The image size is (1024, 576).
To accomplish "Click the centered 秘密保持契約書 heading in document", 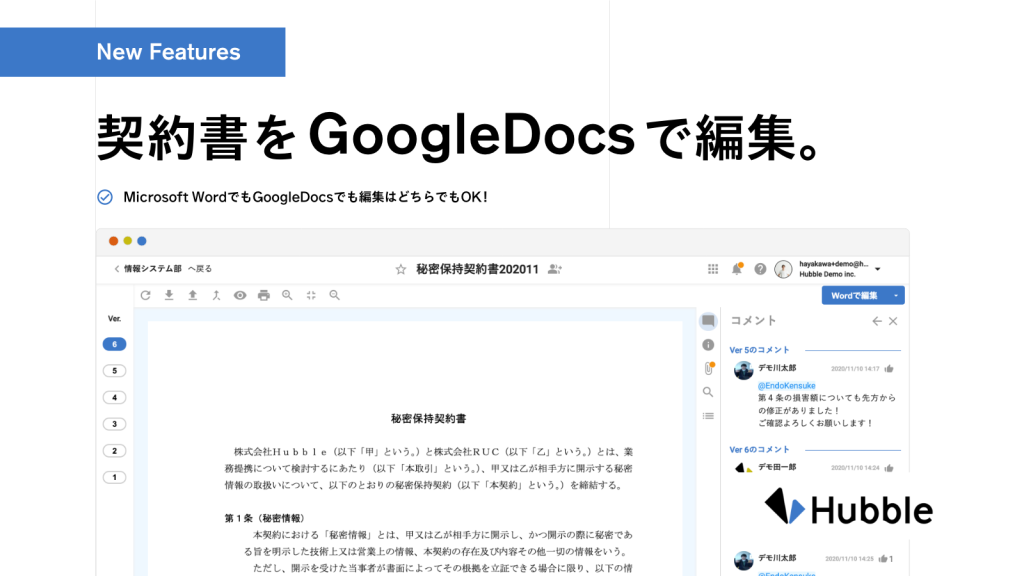I will tap(428, 419).
